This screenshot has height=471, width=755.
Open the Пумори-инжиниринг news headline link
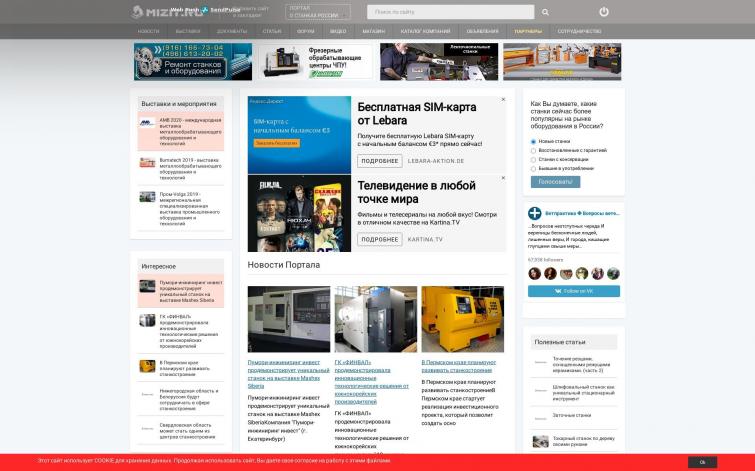pyautogui.click(x=288, y=374)
